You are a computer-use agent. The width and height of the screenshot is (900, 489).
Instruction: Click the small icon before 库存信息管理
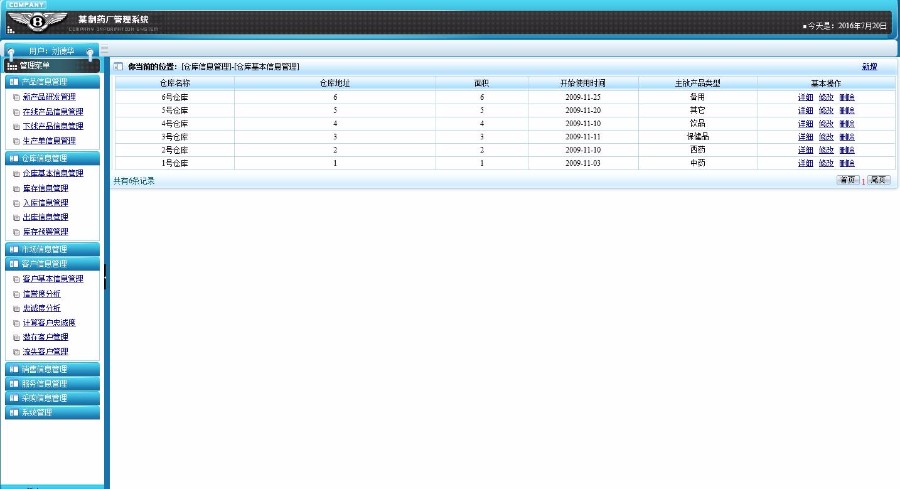click(16, 188)
